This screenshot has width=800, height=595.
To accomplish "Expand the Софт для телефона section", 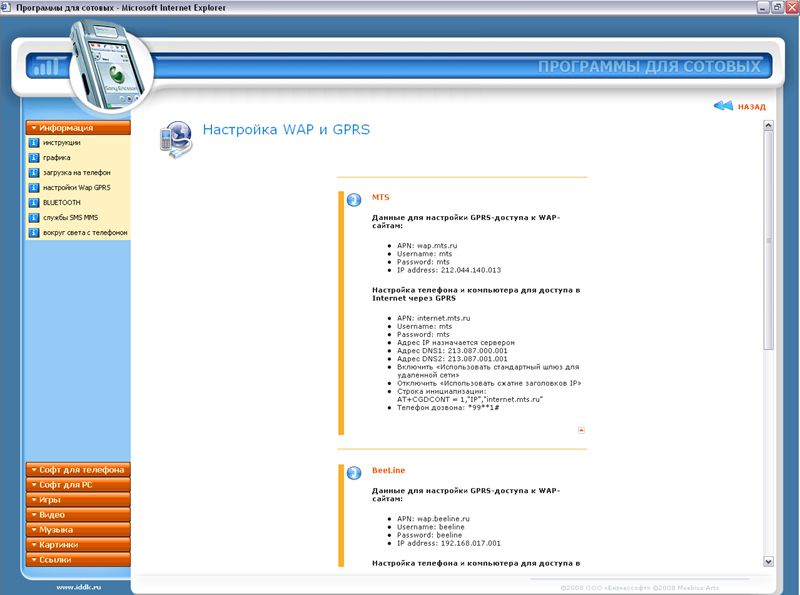I will pyautogui.click(x=78, y=469).
